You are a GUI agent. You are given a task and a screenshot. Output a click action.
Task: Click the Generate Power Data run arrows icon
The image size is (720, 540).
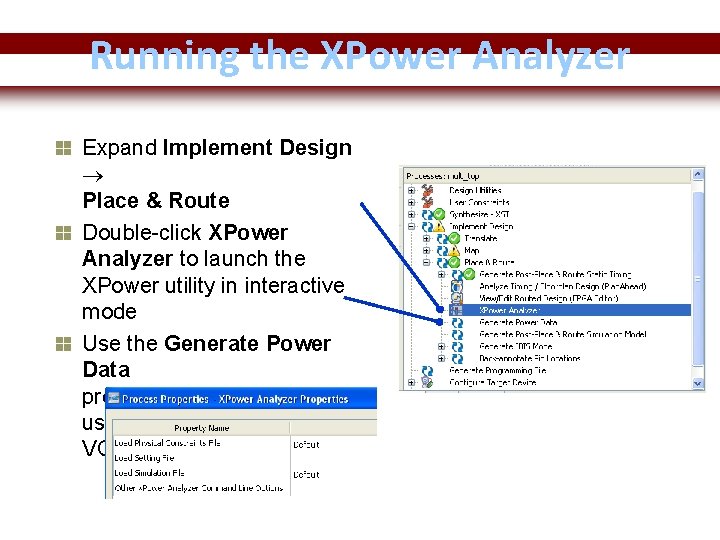click(x=457, y=322)
